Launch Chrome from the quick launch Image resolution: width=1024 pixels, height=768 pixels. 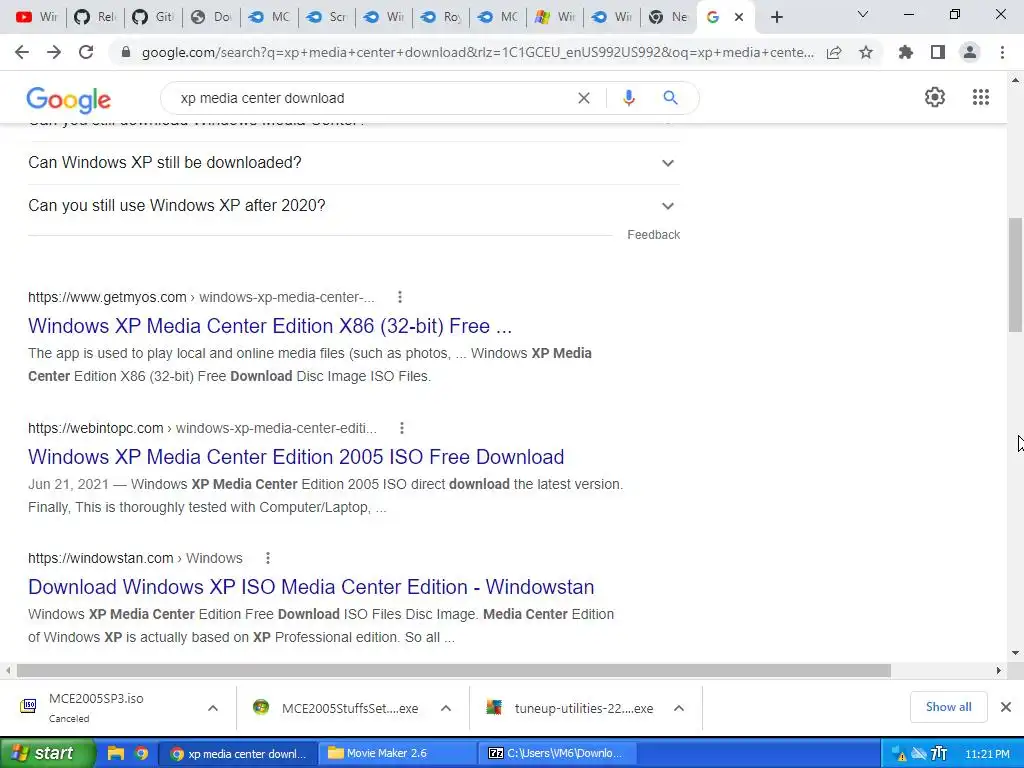coord(141,753)
